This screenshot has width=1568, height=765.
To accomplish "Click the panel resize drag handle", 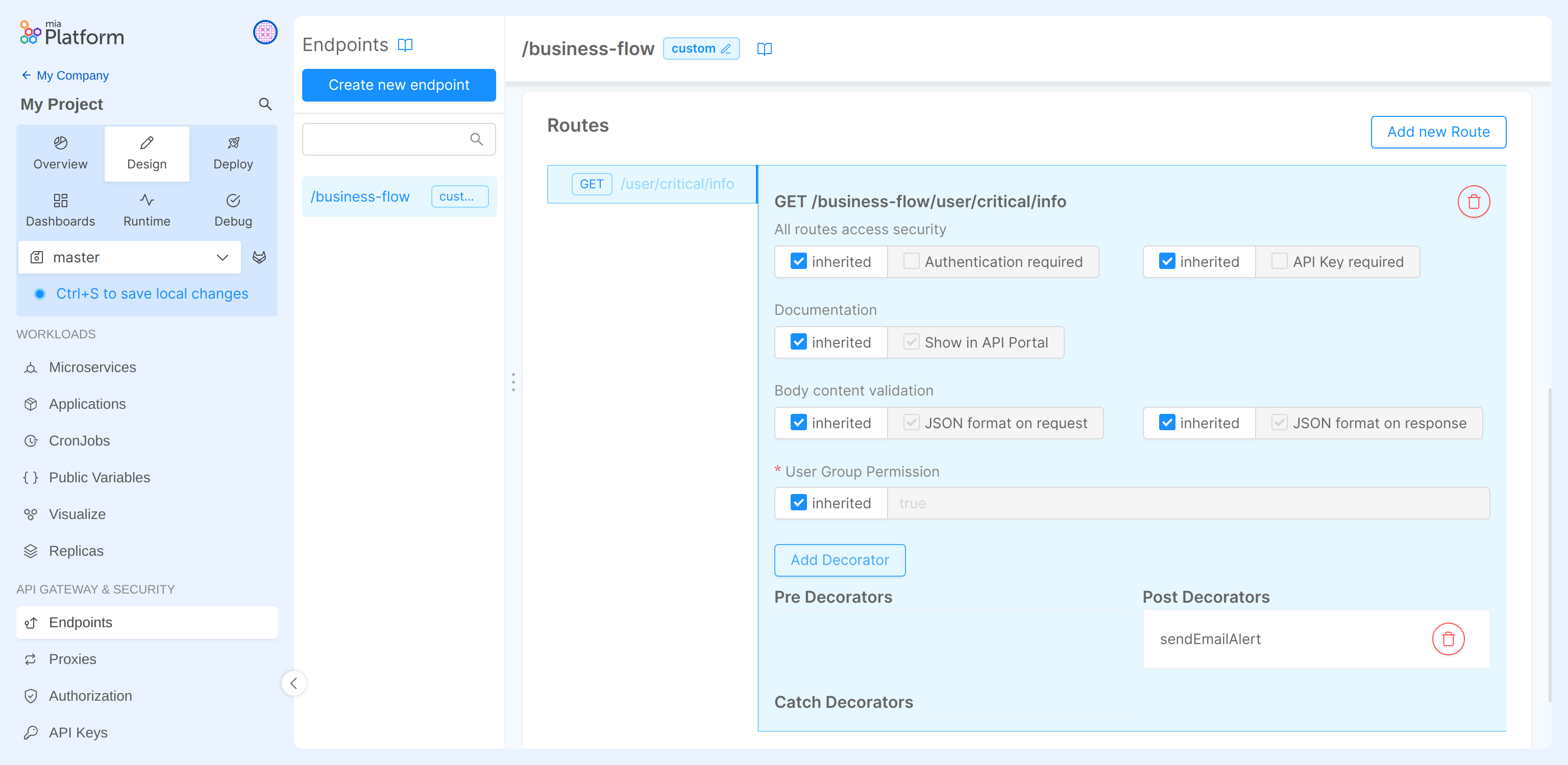I will 513,382.
